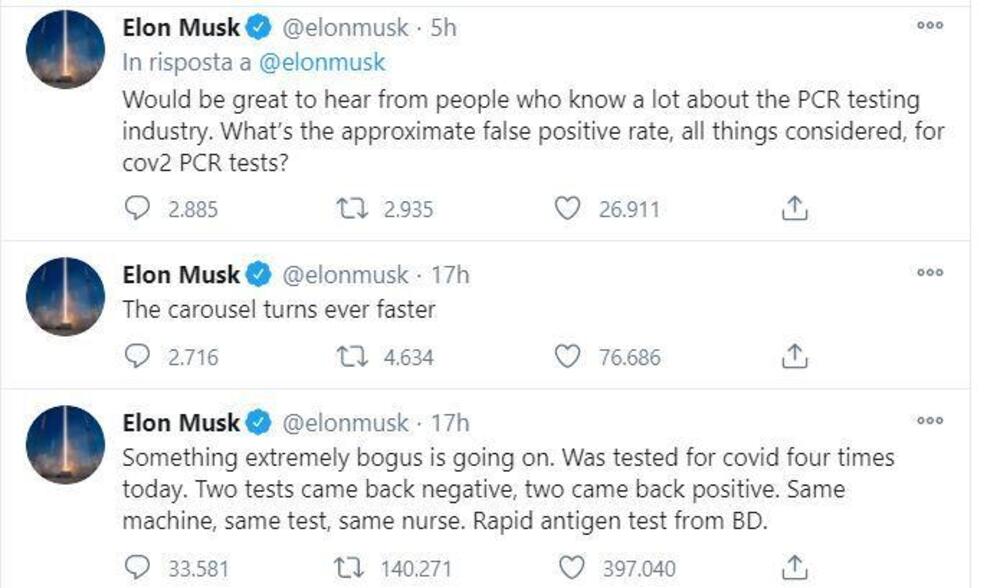Retweet the PCR false positive tweet
The height and width of the screenshot is (588, 1000).
tap(351, 209)
